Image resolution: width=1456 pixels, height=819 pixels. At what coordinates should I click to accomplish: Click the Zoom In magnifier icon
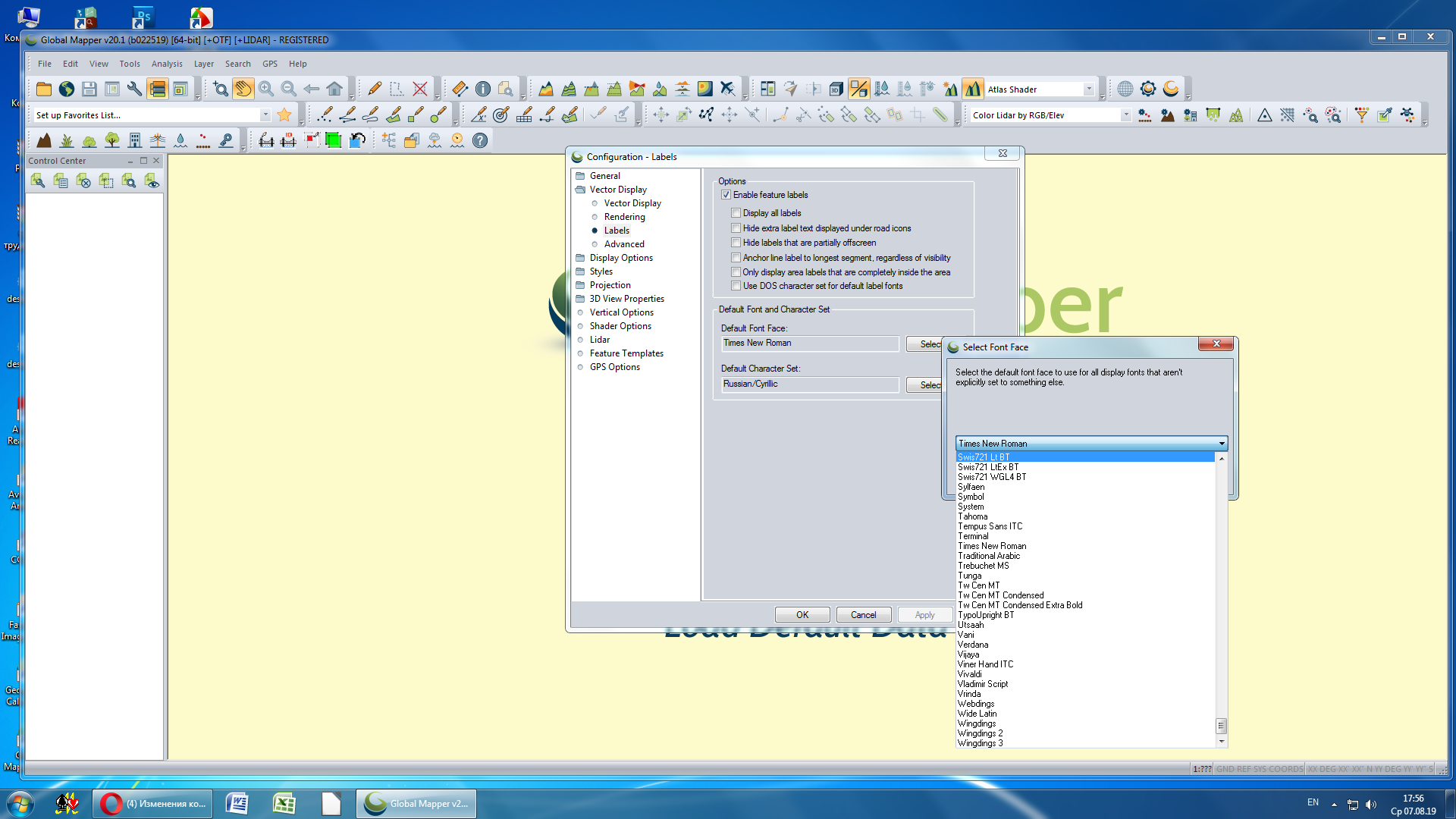(x=266, y=89)
